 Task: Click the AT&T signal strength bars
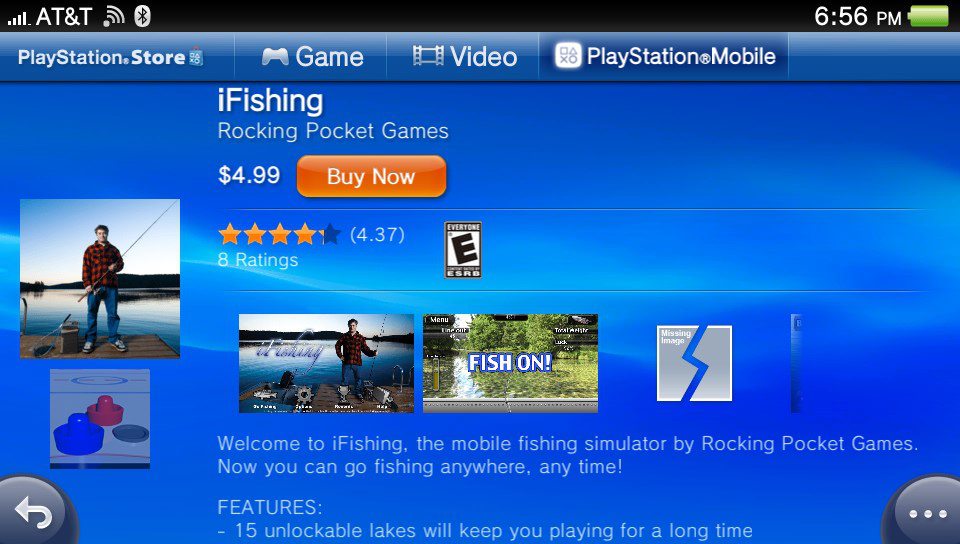pos(18,18)
